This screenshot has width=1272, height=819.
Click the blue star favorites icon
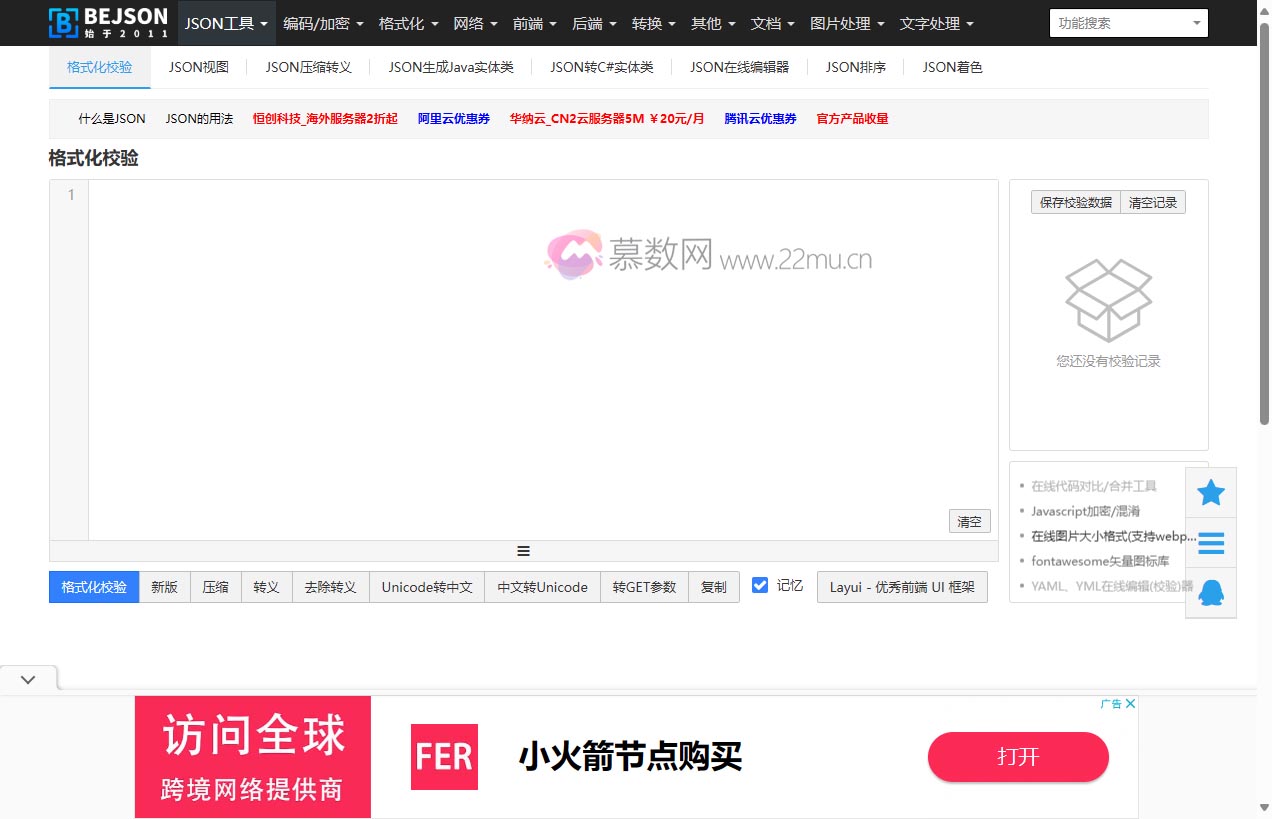point(1210,492)
